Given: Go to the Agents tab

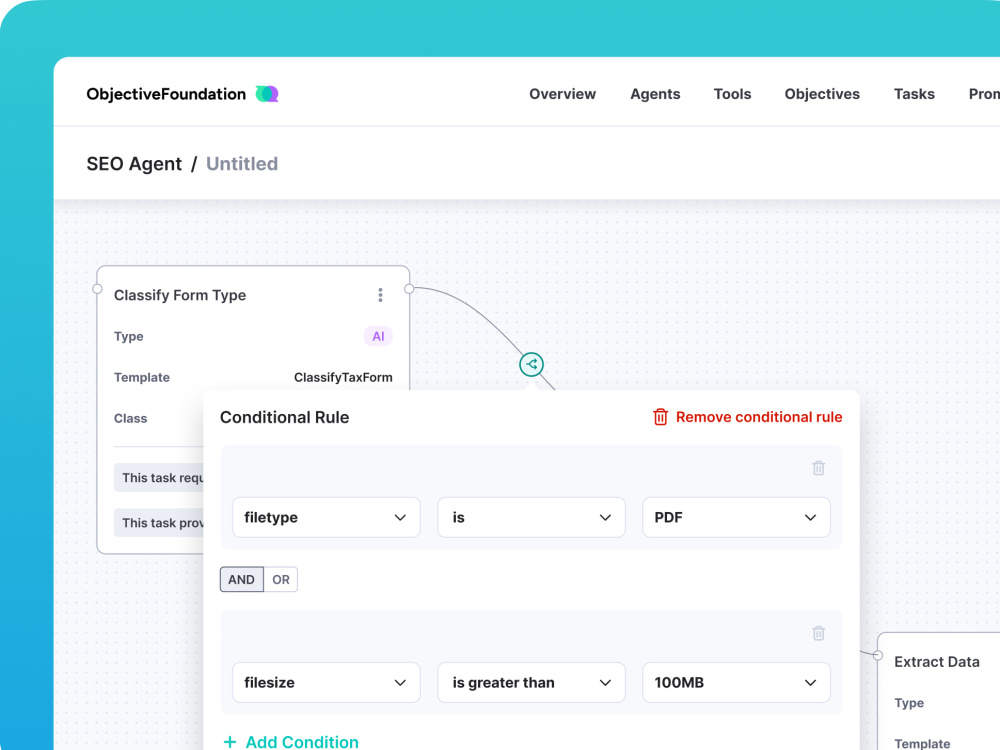Looking at the screenshot, I should 655,94.
